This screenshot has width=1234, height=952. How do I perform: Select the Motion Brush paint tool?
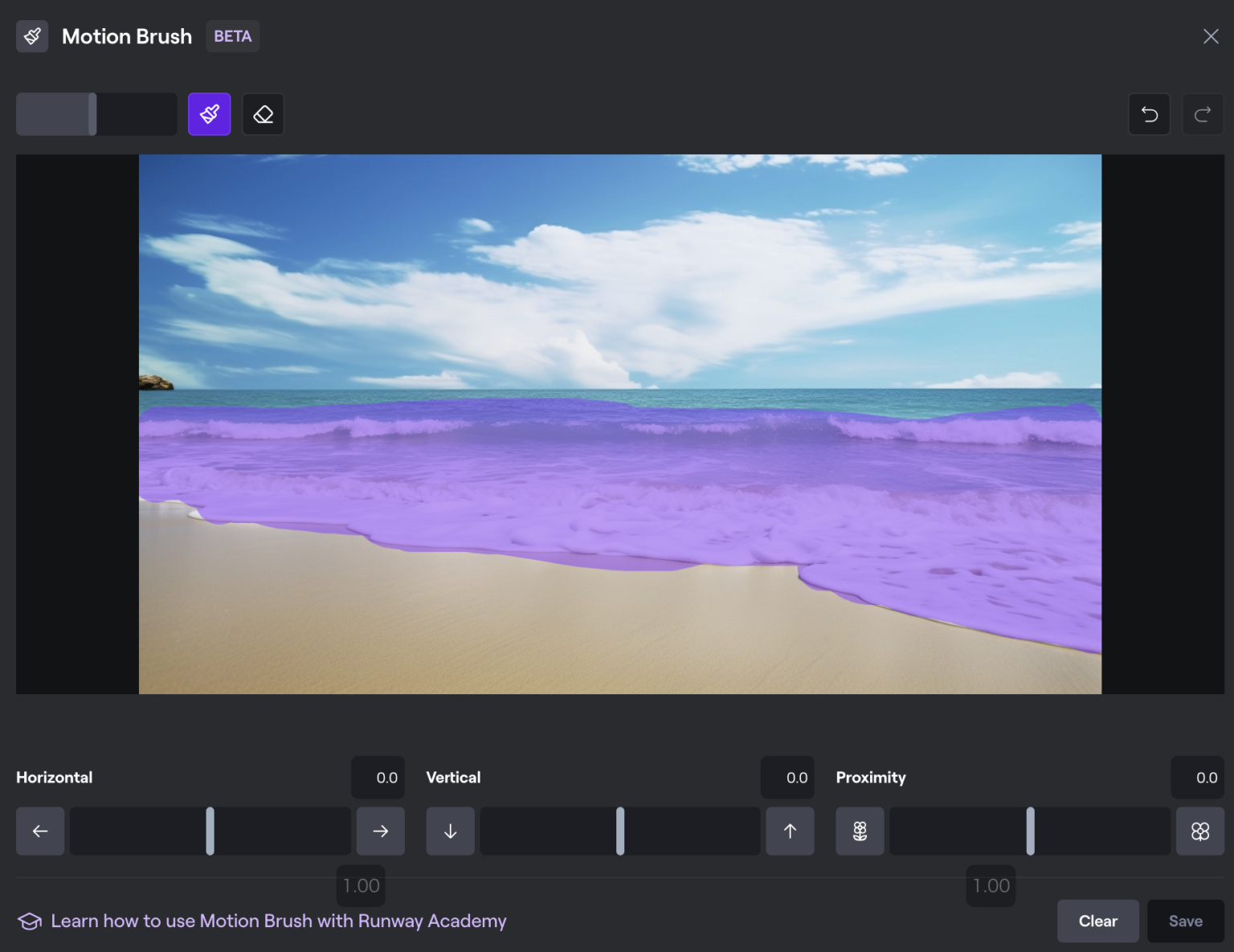(x=209, y=113)
